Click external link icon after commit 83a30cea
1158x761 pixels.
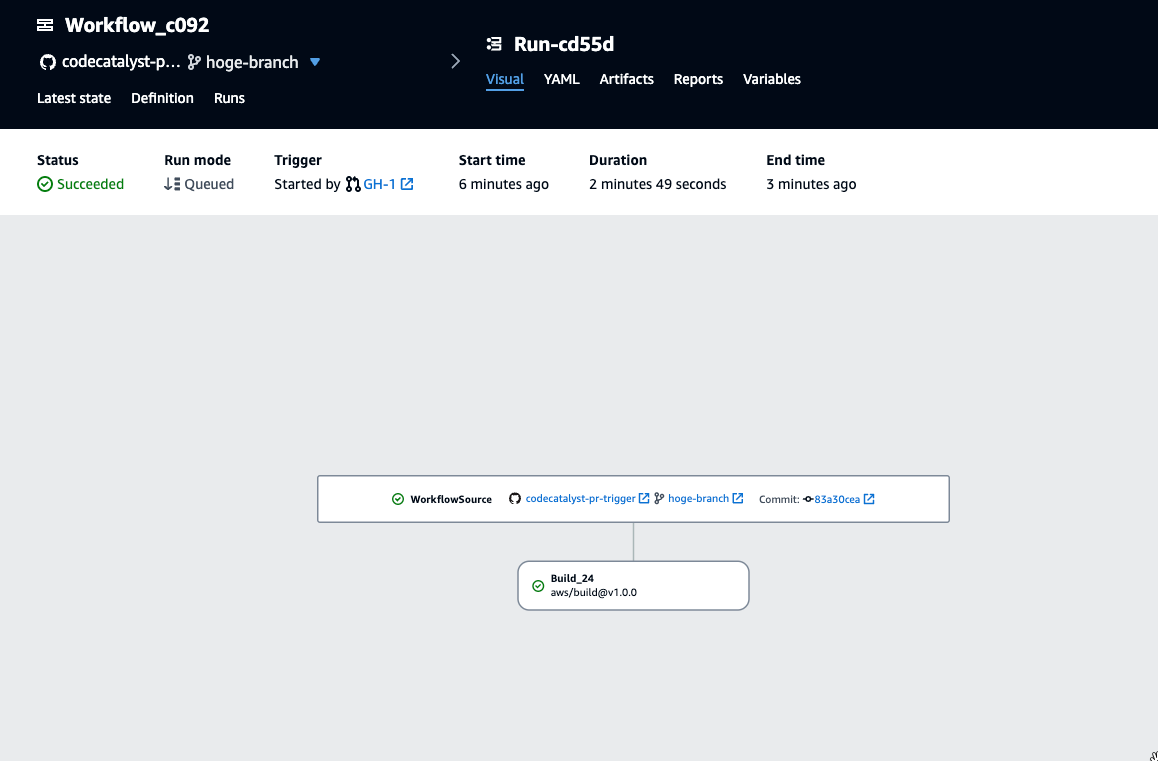869,499
